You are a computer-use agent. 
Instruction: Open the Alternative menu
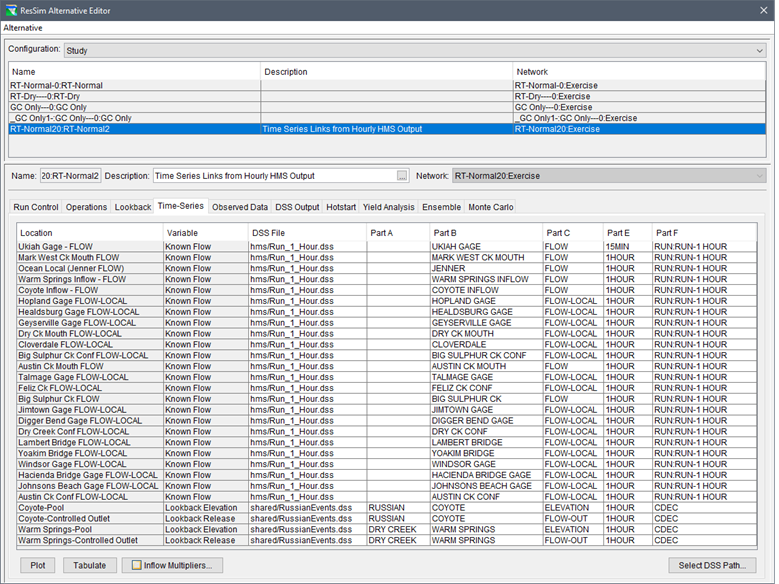tap(23, 28)
